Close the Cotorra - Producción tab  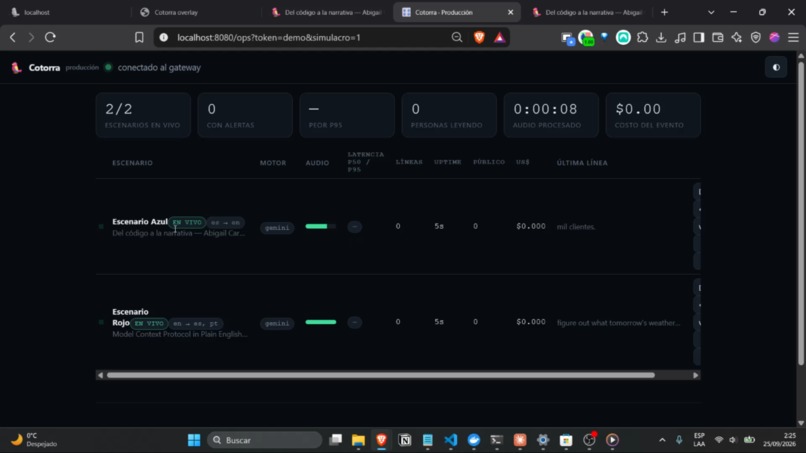[510, 12]
